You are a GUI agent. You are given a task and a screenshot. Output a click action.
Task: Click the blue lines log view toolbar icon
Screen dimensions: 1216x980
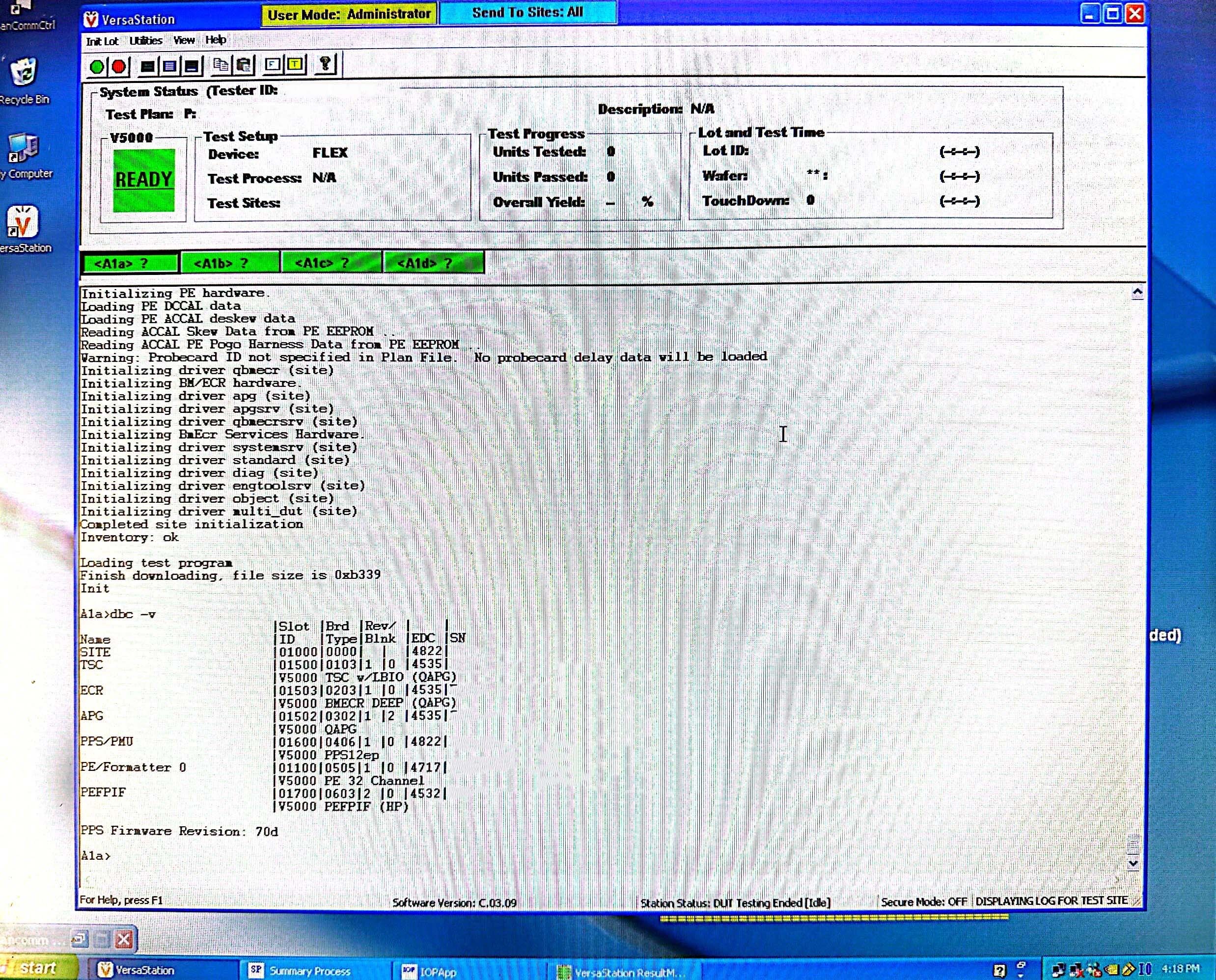pos(169,66)
